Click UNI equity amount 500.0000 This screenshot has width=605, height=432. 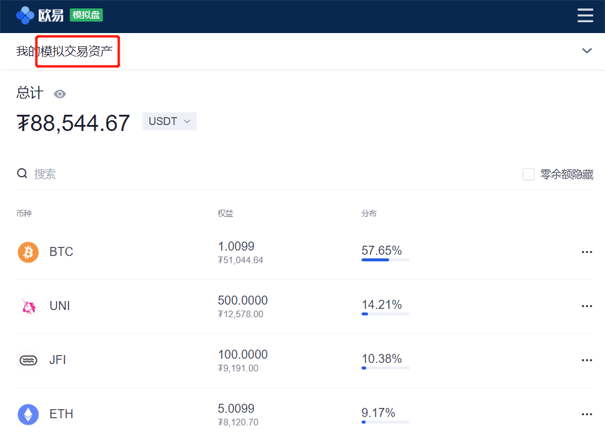[243, 300]
